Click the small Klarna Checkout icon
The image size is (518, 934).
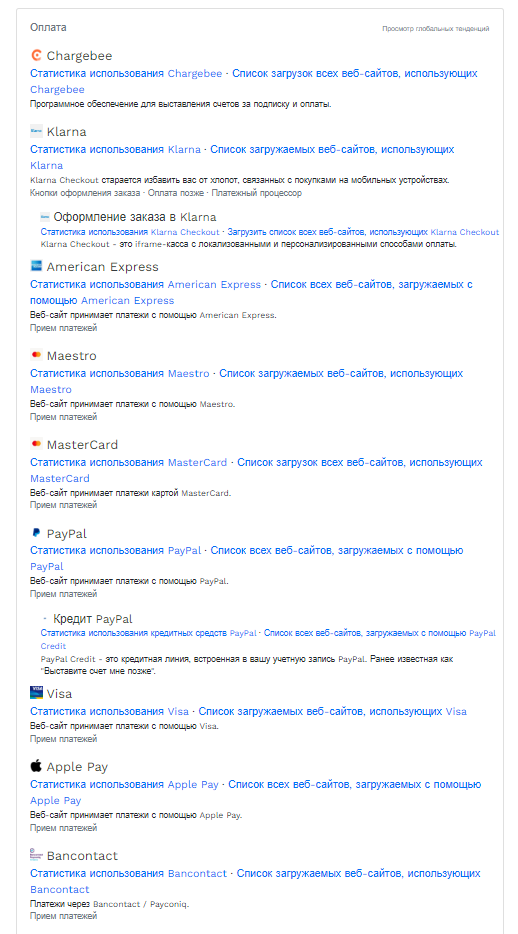(x=45, y=217)
